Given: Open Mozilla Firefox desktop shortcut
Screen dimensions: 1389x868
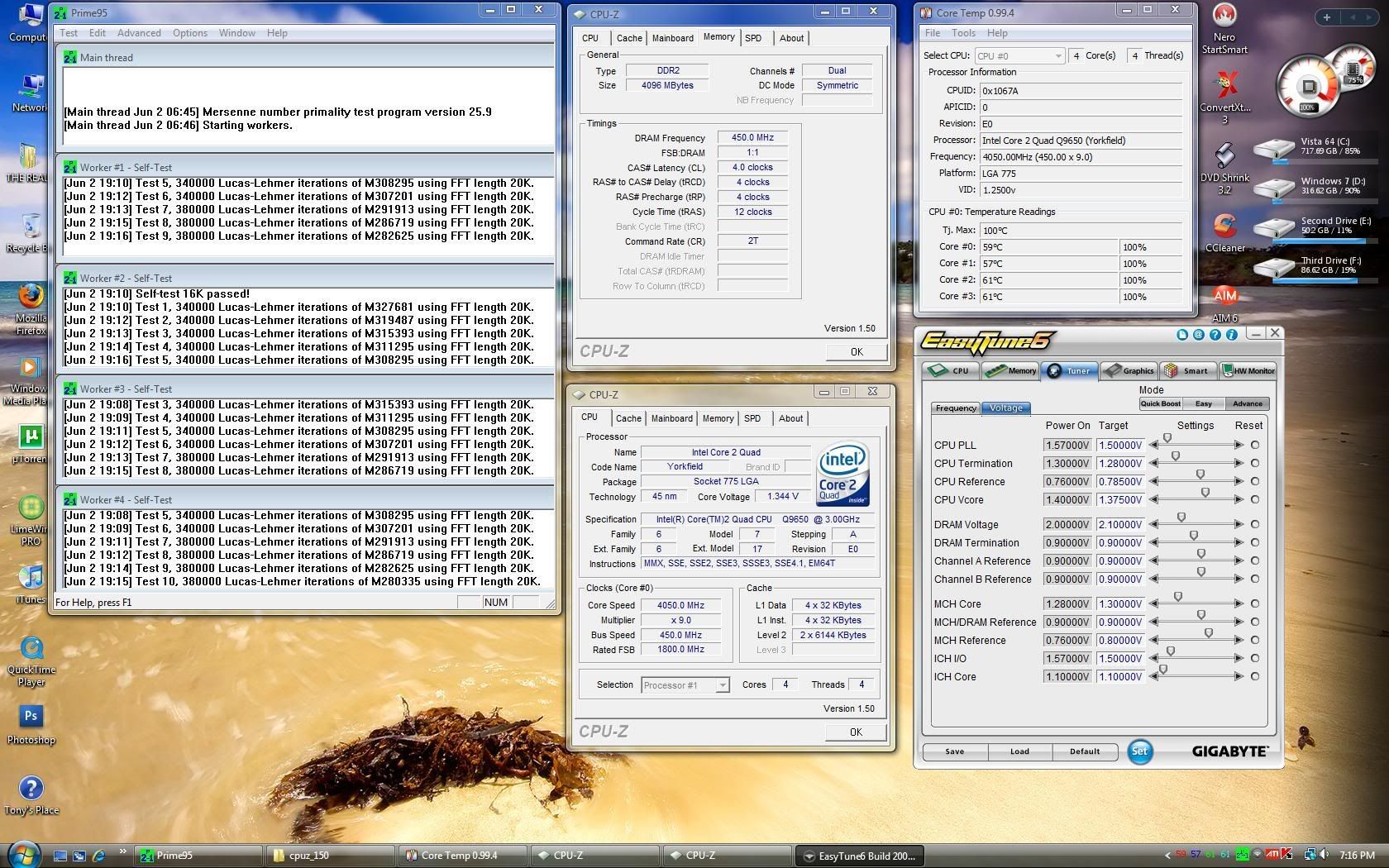Looking at the screenshot, I should tap(31, 308).
